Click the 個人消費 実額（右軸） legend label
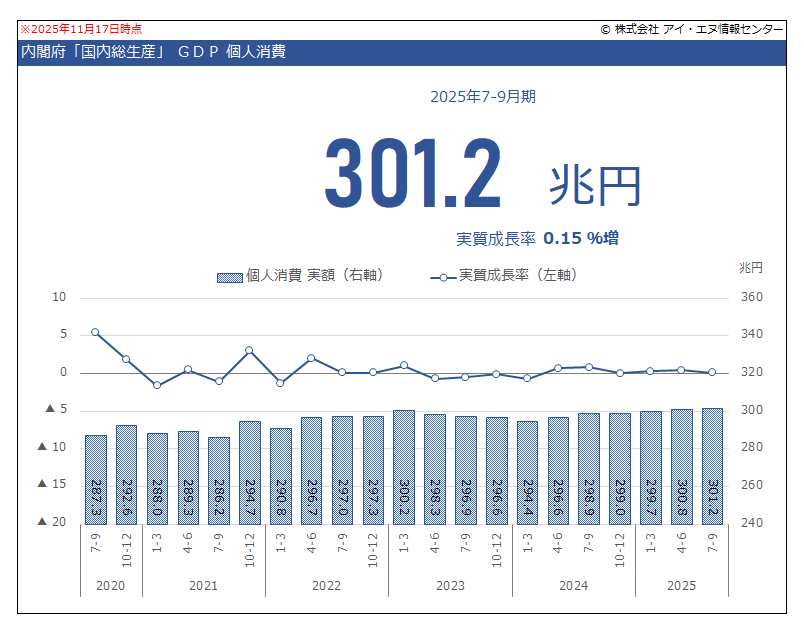804x634 pixels. (315, 276)
